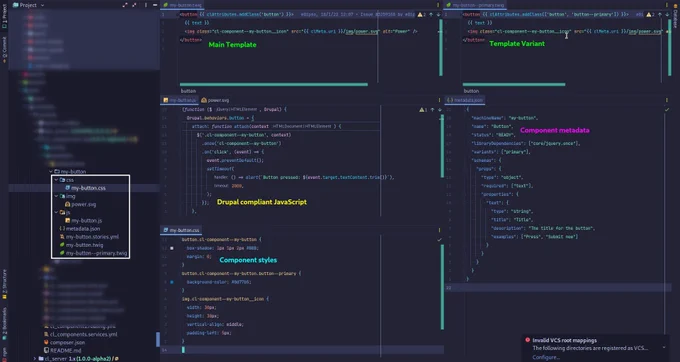This screenshot has width=680, height=362.
Task: Go to previous problem in my-button.twig editor
Action: tap(431, 15)
